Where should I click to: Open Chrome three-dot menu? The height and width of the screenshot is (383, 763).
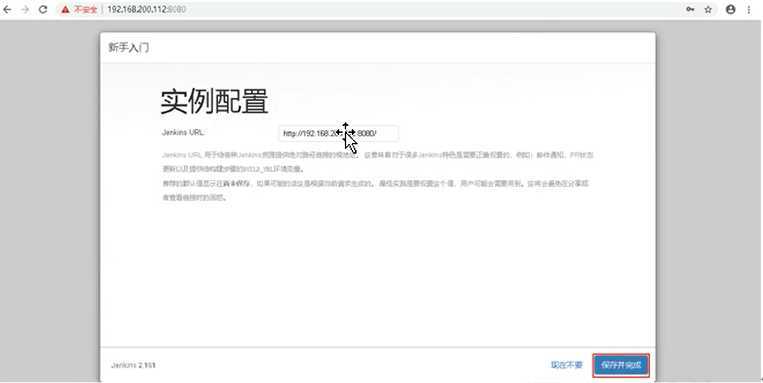749,9
